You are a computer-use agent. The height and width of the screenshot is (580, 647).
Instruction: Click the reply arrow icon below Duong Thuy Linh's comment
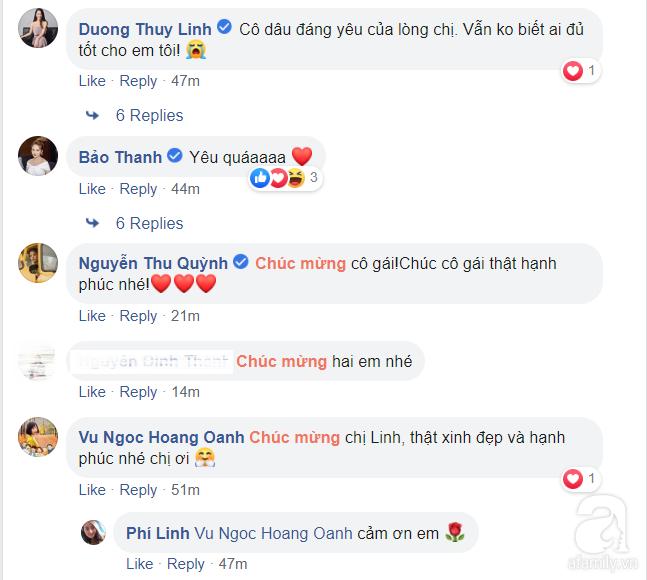click(x=92, y=116)
